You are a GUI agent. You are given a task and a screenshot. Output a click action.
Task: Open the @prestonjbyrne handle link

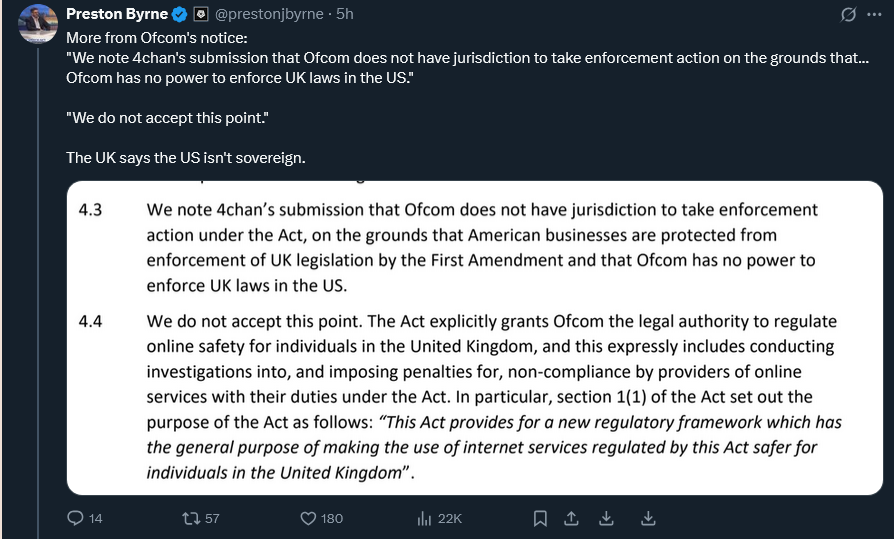tap(272, 14)
